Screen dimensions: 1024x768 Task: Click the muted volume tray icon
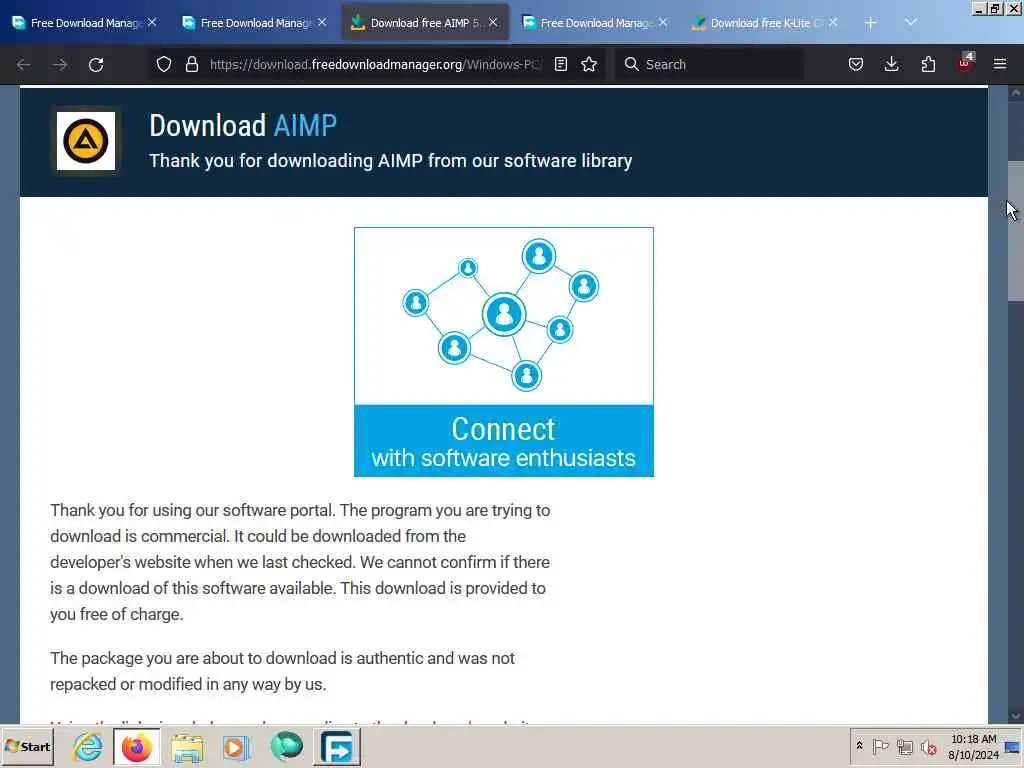(x=928, y=746)
